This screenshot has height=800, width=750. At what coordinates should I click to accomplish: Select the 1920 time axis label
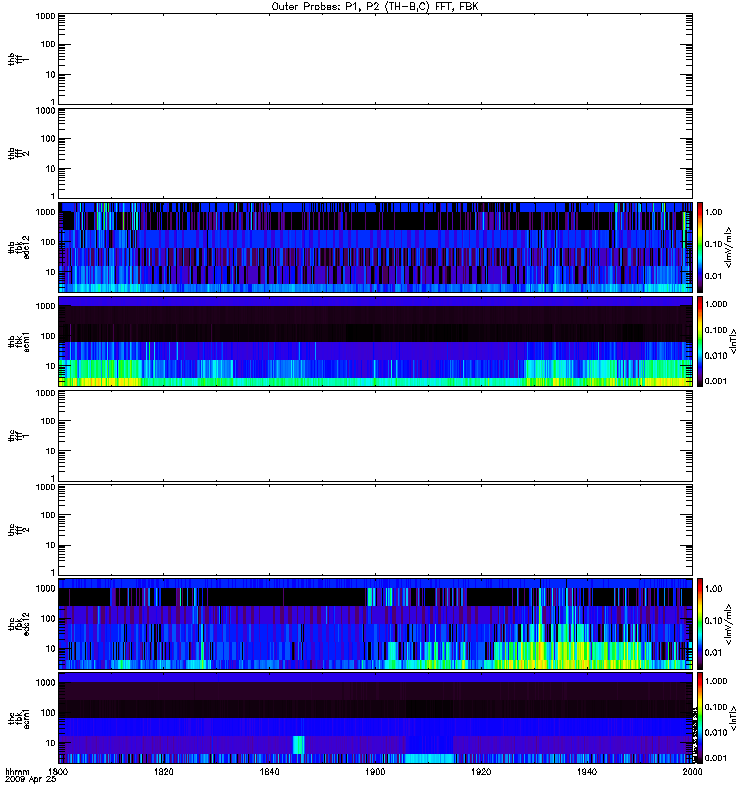click(481, 772)
